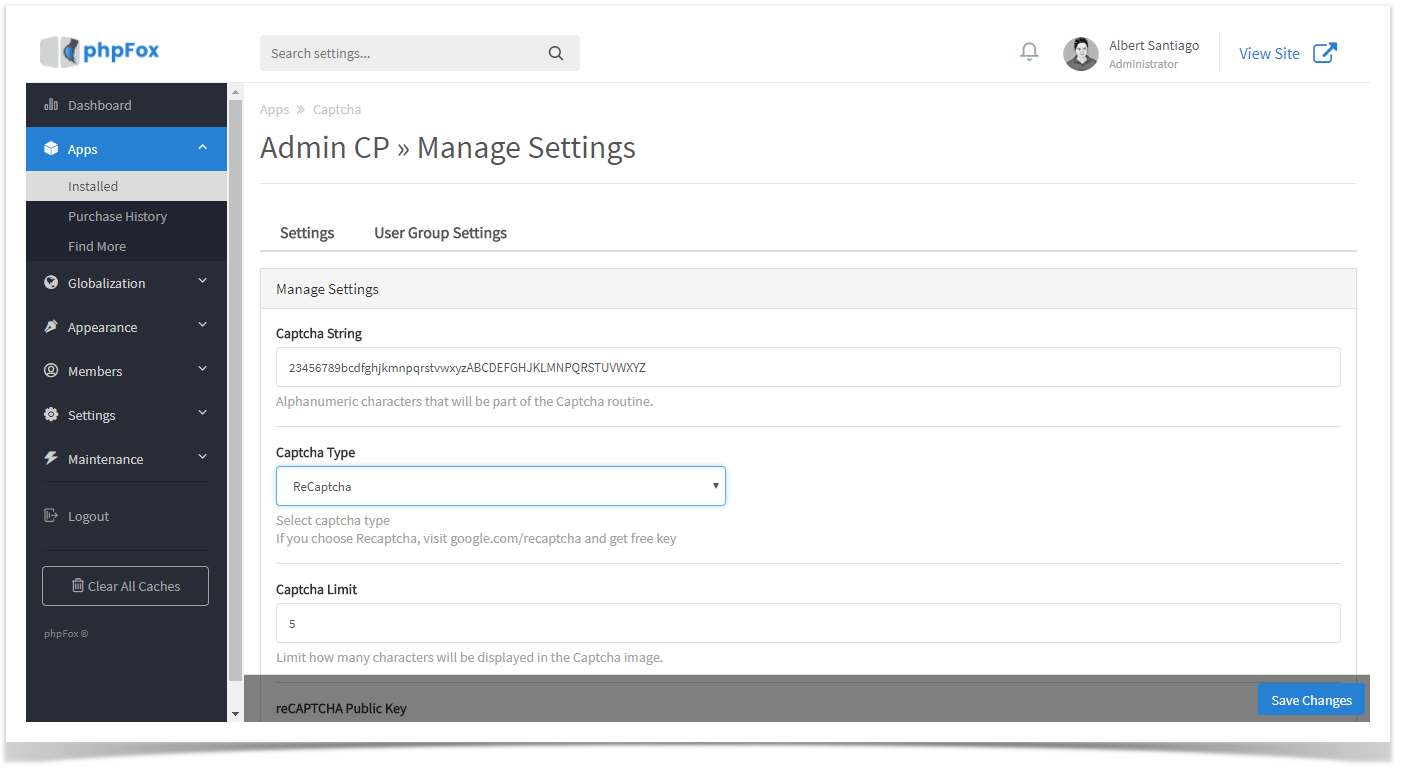Expand the Maintenance menu chevron
1404x771 pixels.
tap(203, 458)
